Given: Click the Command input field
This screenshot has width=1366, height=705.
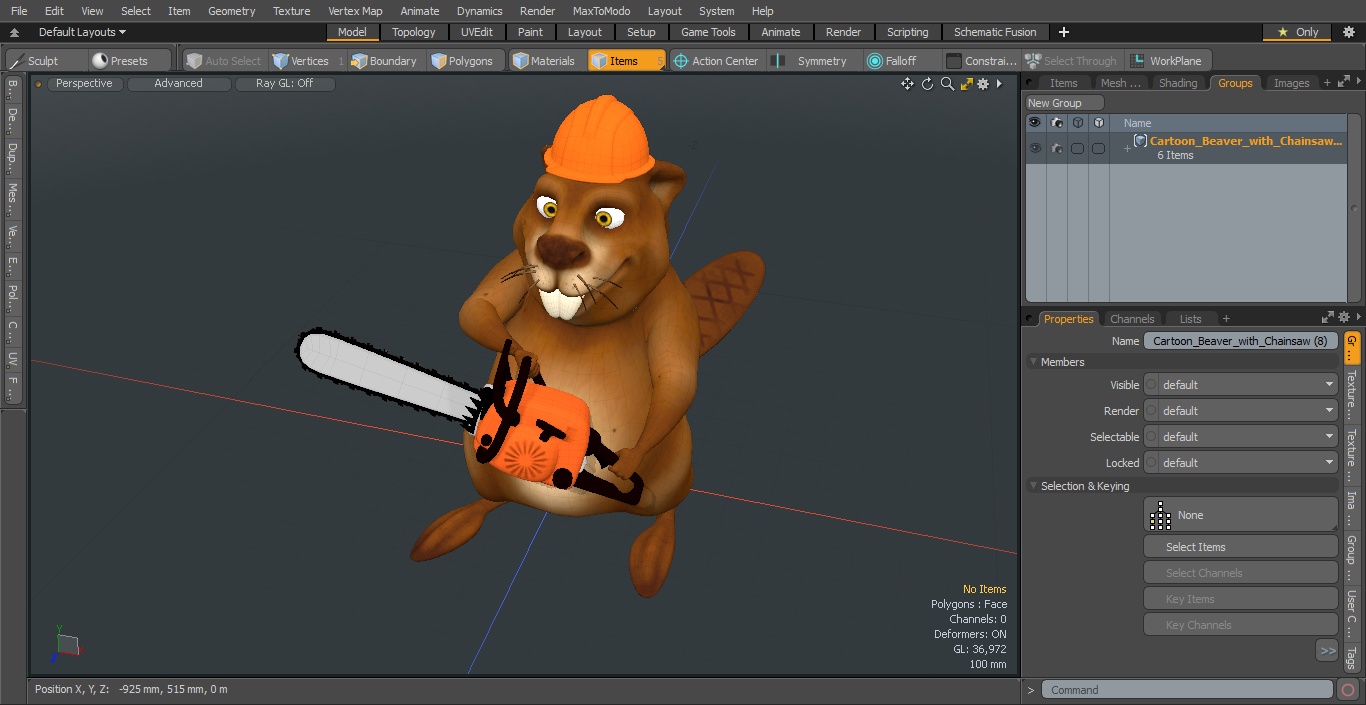Looking at the screenshot, I should tap(1187, 690).
